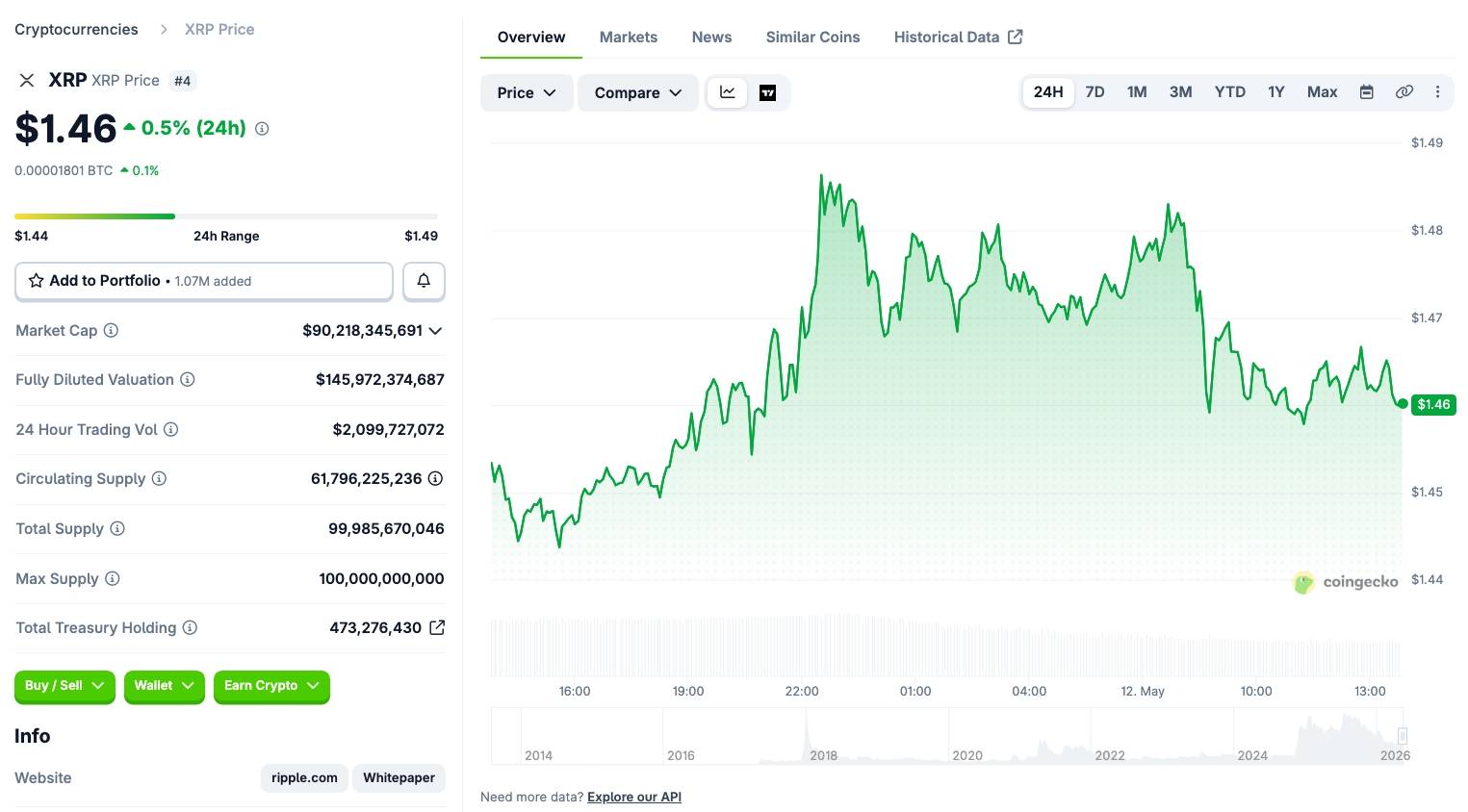Open the price alert bell icon

424,281
